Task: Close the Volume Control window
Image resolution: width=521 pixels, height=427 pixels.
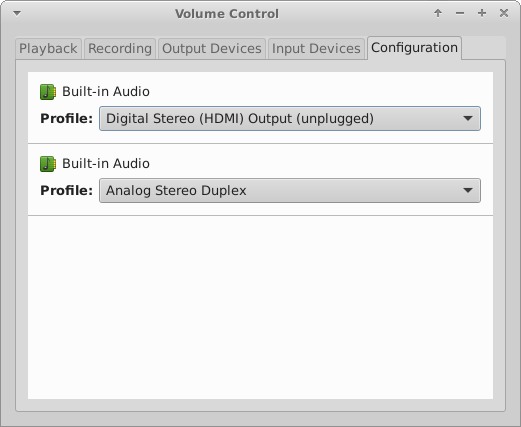Action: [x=504, y=13]
